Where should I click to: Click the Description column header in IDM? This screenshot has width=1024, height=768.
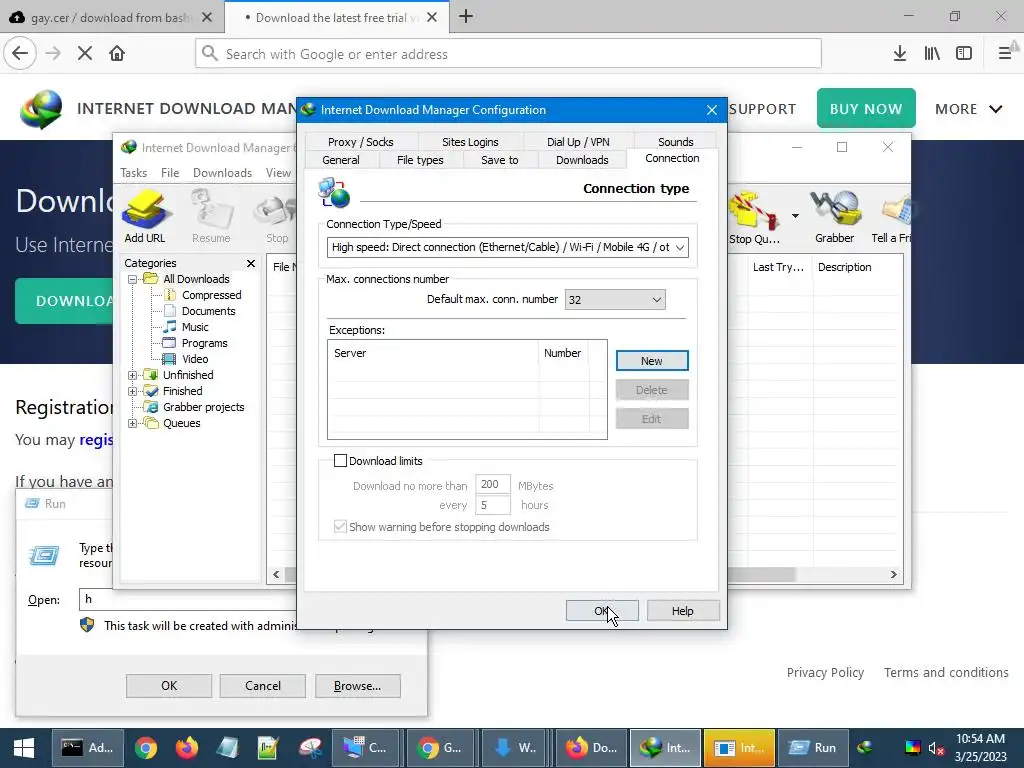(x=856, y=267)
